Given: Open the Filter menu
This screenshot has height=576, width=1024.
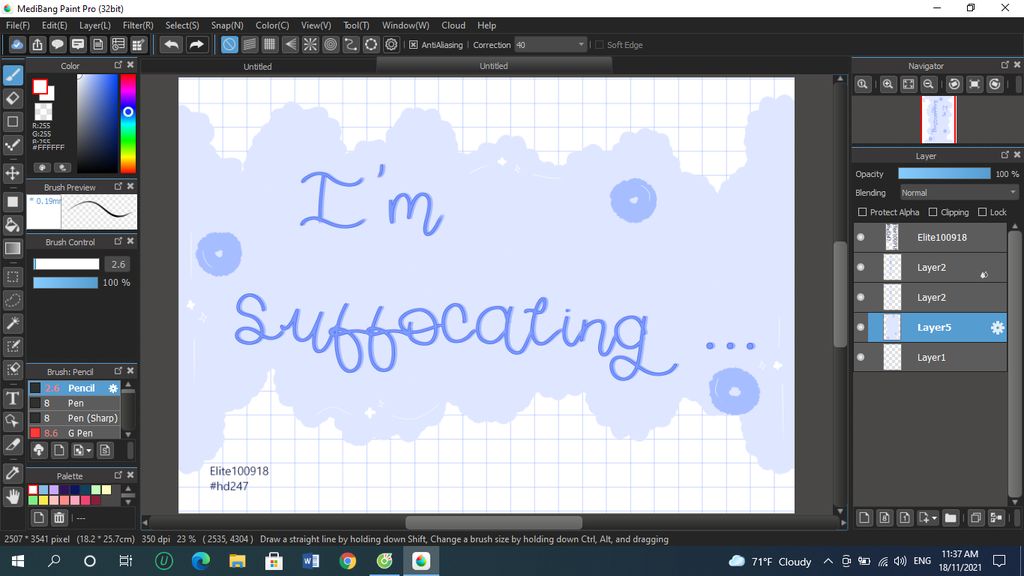Looking at the screenshot, I should (138, 25).
